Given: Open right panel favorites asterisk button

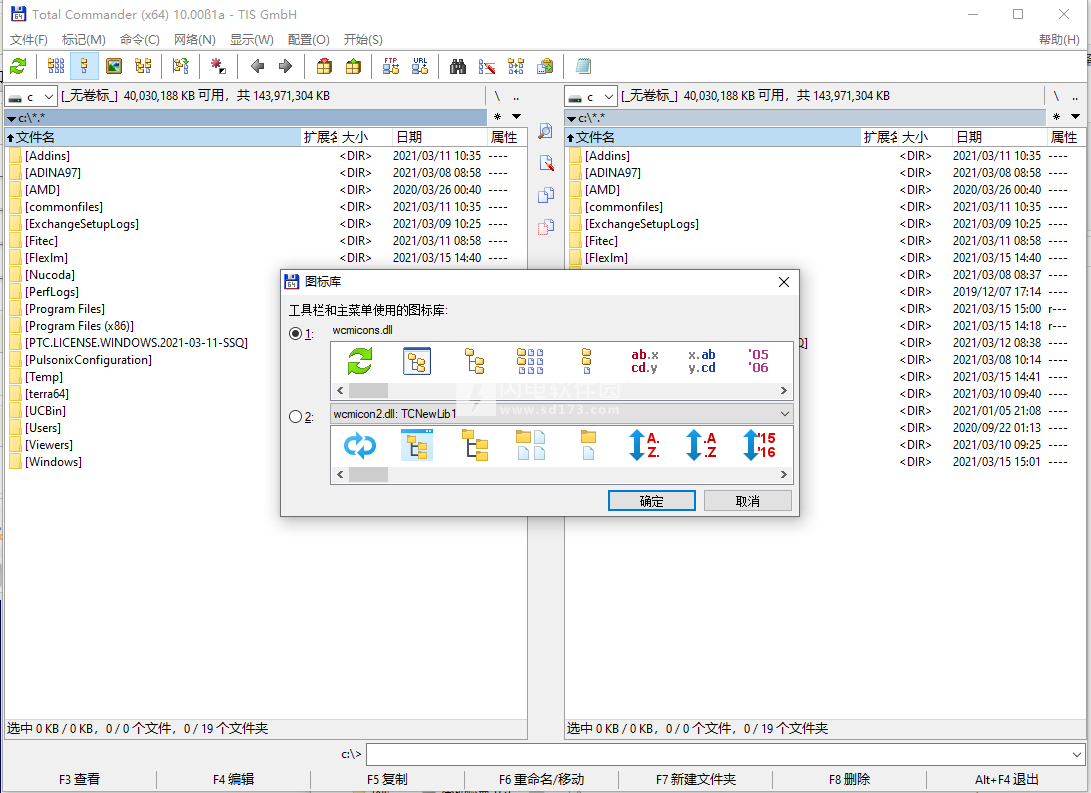Looking at the screenshot, I should pyautogui.click(x=1056, y=117).
